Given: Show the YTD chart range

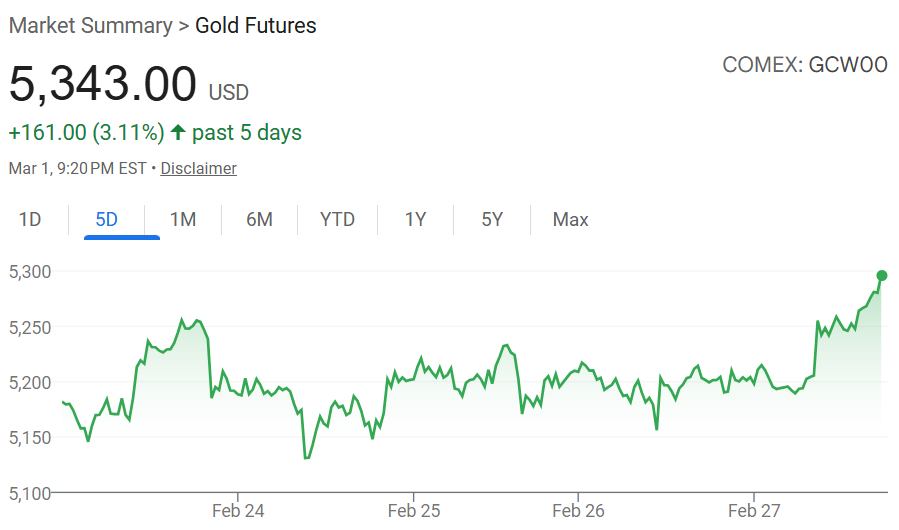Looking at the screenshot, I should 337,219.
